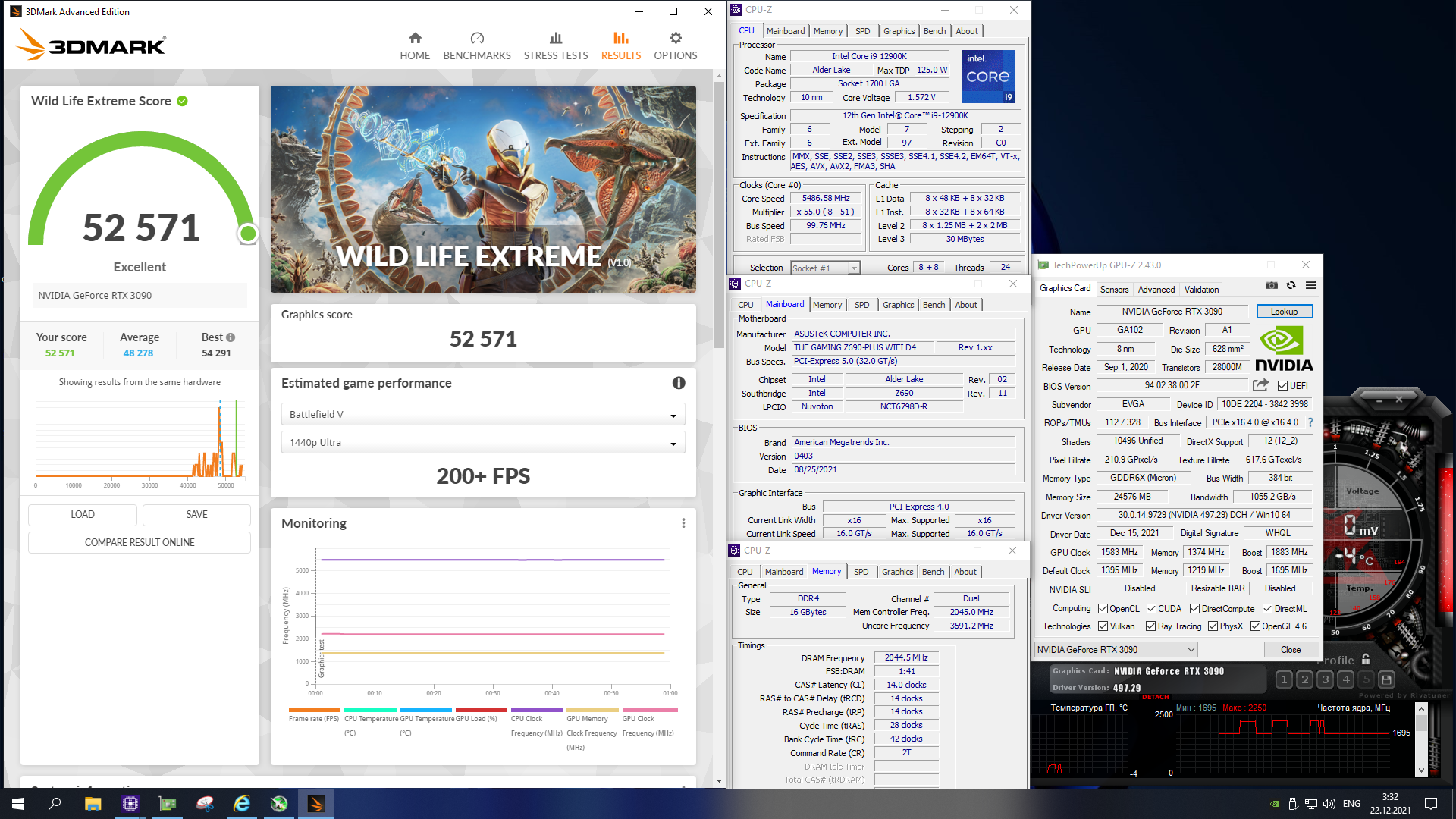Open SPD tab in top CPU-Z window
Image resolution: width=1456 pixels, height=819 pixels.
click(862, 31)
